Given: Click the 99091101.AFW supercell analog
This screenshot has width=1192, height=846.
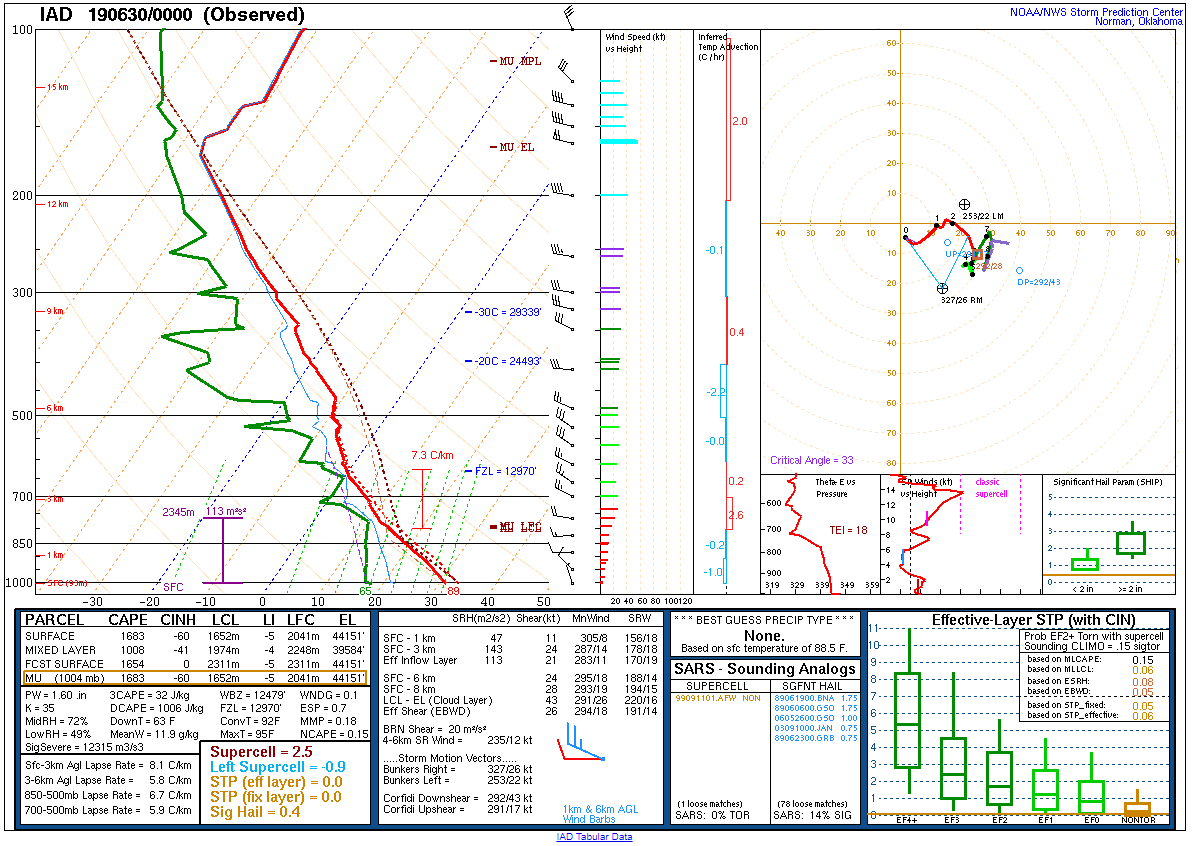Looking at the screenshot, I should (718, 698).
